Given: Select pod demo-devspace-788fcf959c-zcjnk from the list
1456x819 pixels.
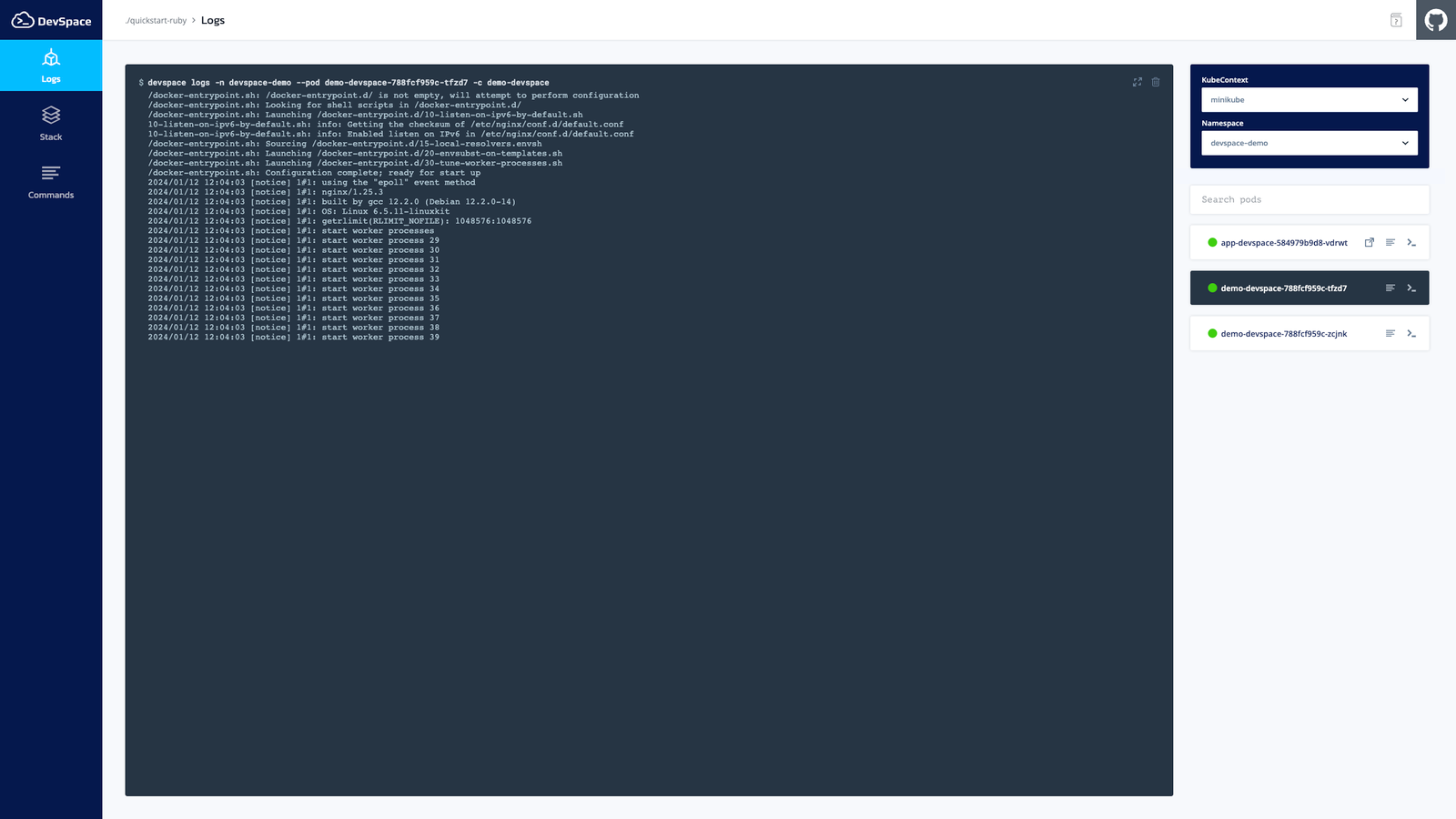Looking at the screenshot, I should point(1285,333).
